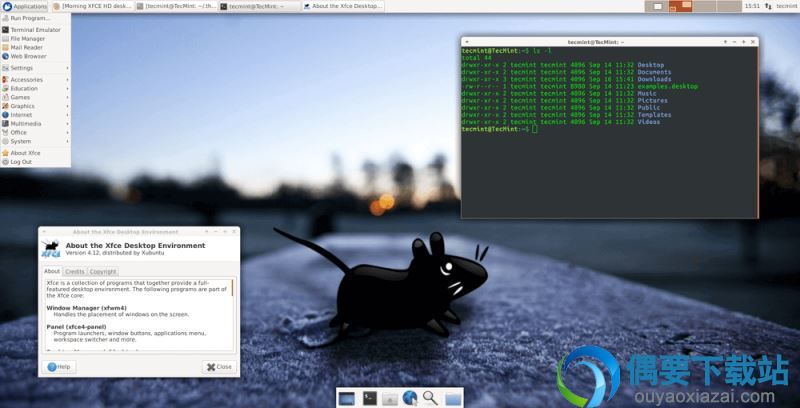
Task: Switch to the fourth workspace in the pager
Action: (729, 6)
